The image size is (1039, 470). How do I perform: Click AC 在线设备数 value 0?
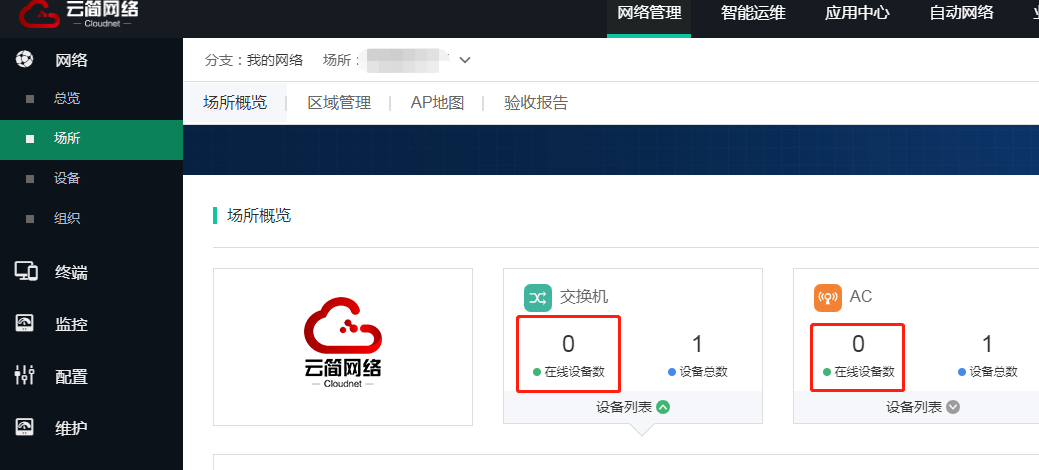coord(858,344)
